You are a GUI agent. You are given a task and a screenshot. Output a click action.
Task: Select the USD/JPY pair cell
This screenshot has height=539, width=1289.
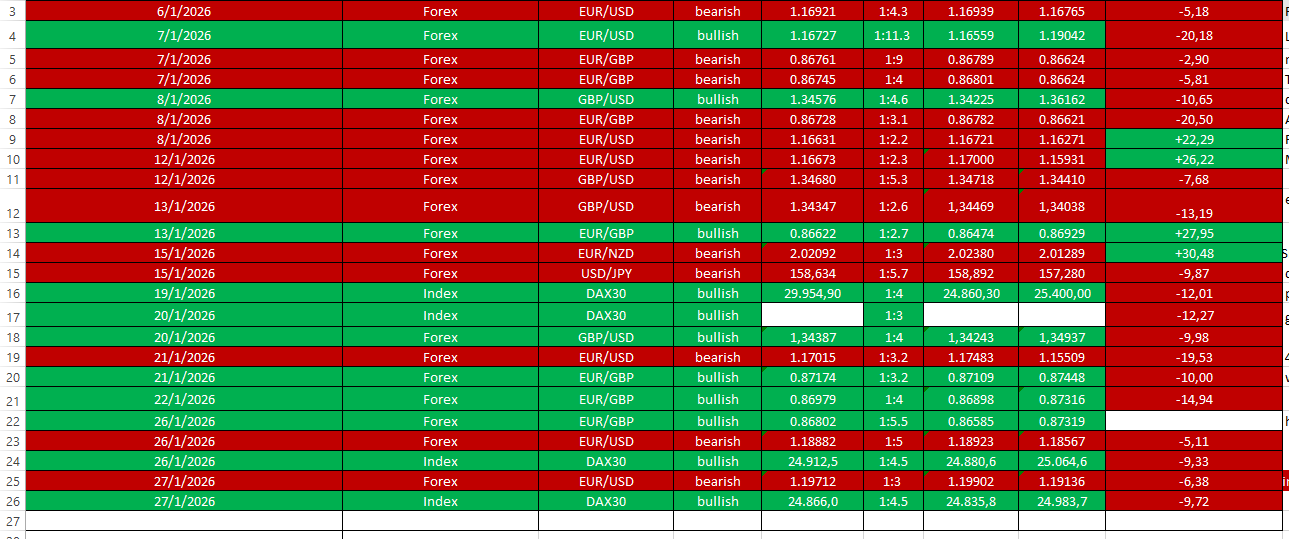(605, 273)
